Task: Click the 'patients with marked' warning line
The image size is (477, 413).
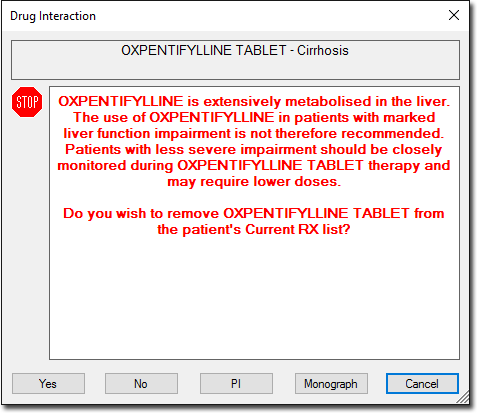Action: click(254, 117)
